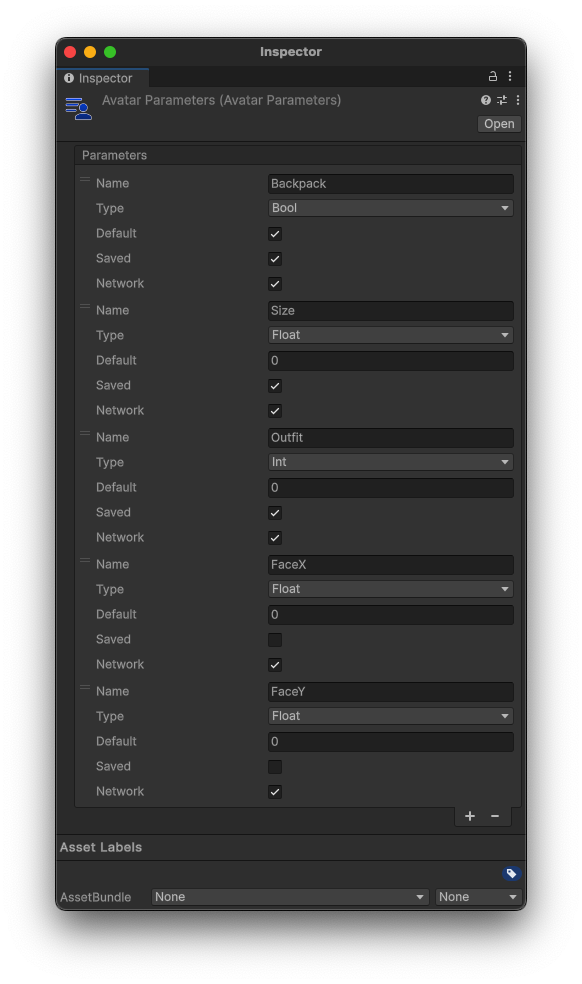582x984 pixels.
Task: Click the Avatar Parameters asset icon
Action: pos(78,109)
